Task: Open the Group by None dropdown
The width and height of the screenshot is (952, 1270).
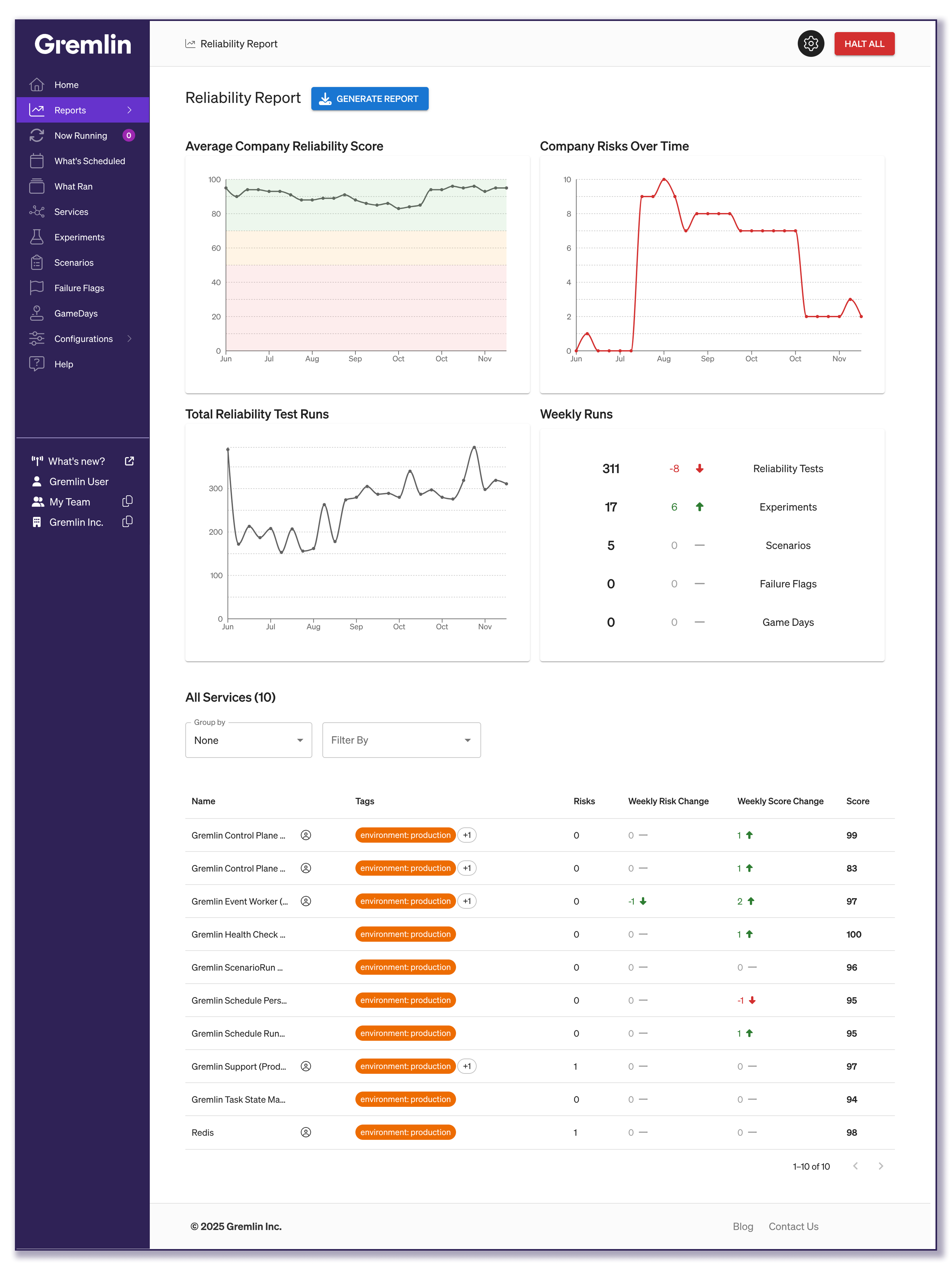Action: (248, 740)
